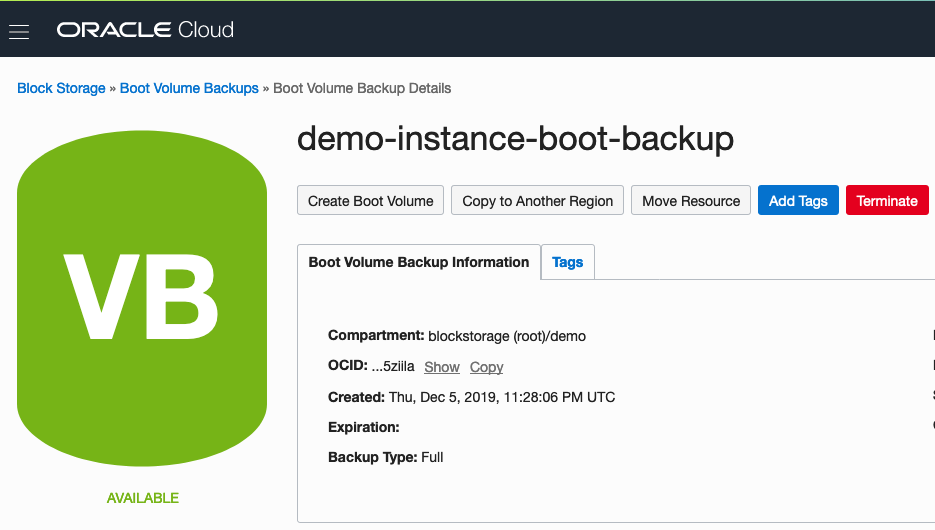This screenshot has height=530, width=935.
Task: Click the Created date value
Action: coord(502,397)
